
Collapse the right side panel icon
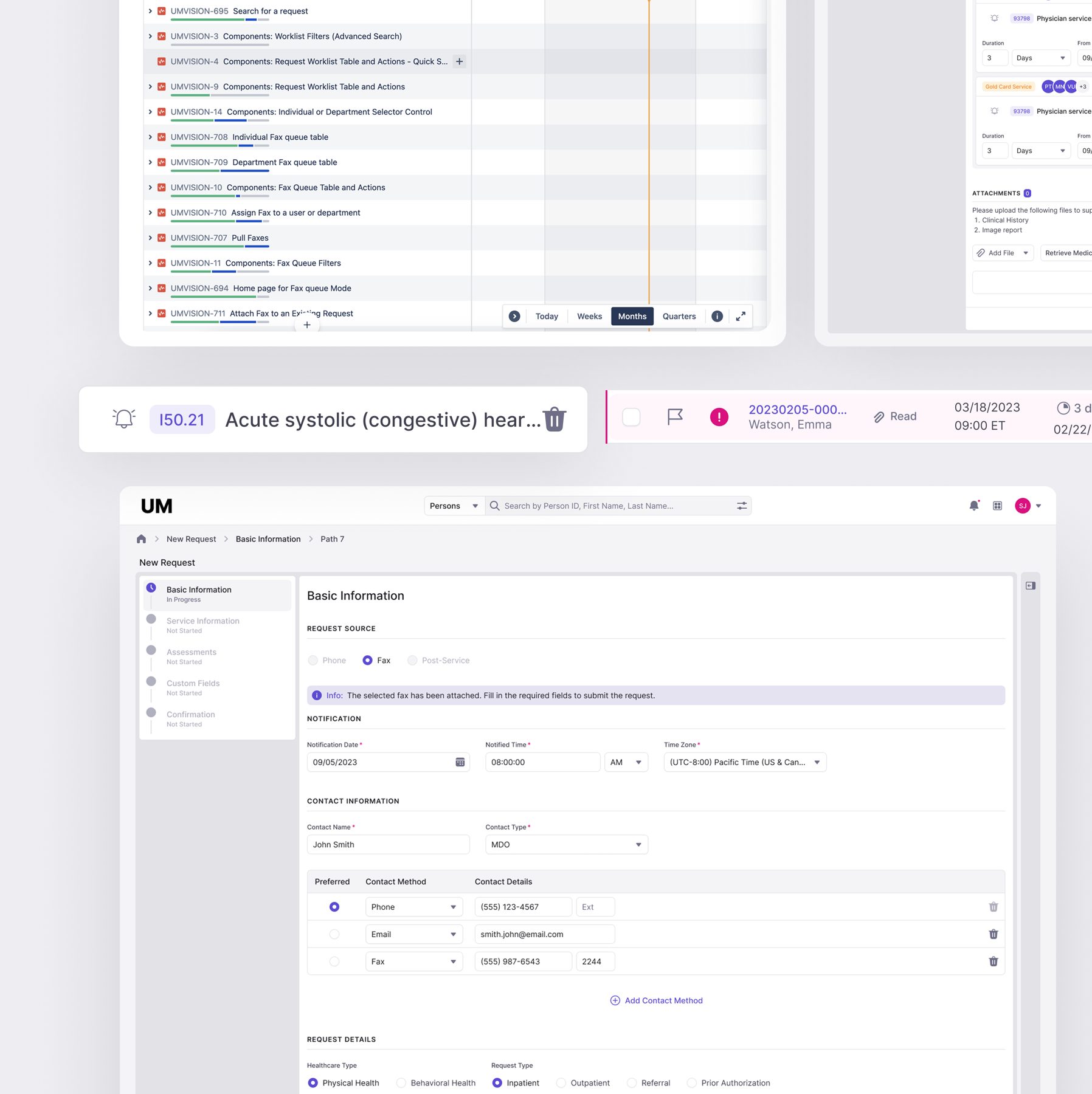pyautogui.click(x=1031, y=586)
